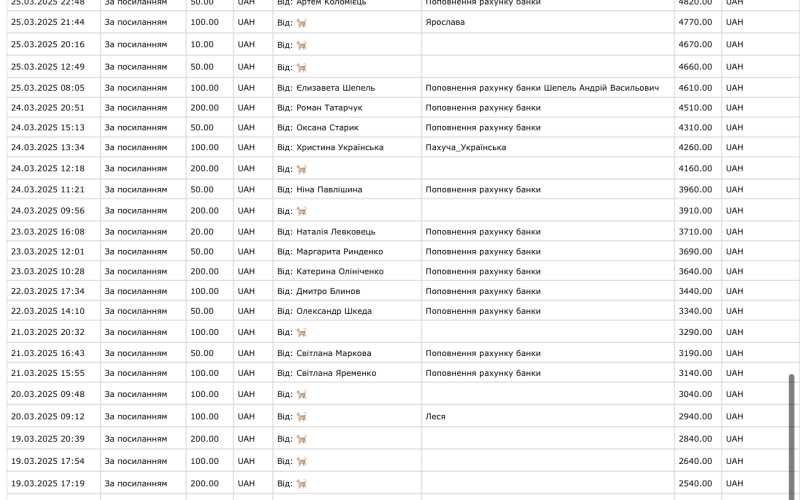The height and width of the screenshot is (500, 800).
Task: Click cat emoji in 24.03.2025 12:18 row
Action: 302,169
